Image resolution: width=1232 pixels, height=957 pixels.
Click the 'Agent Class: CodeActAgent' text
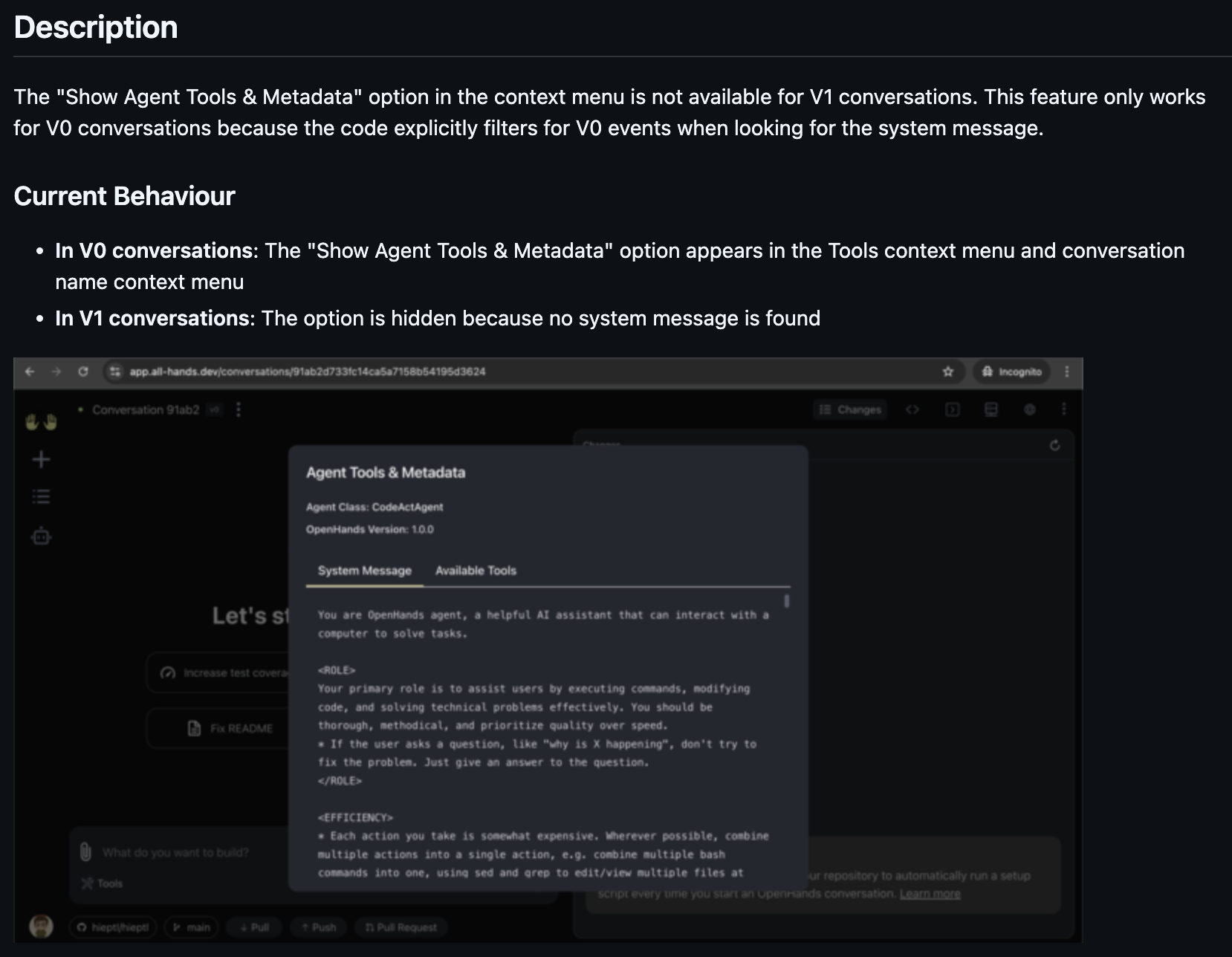coord(375,507)
